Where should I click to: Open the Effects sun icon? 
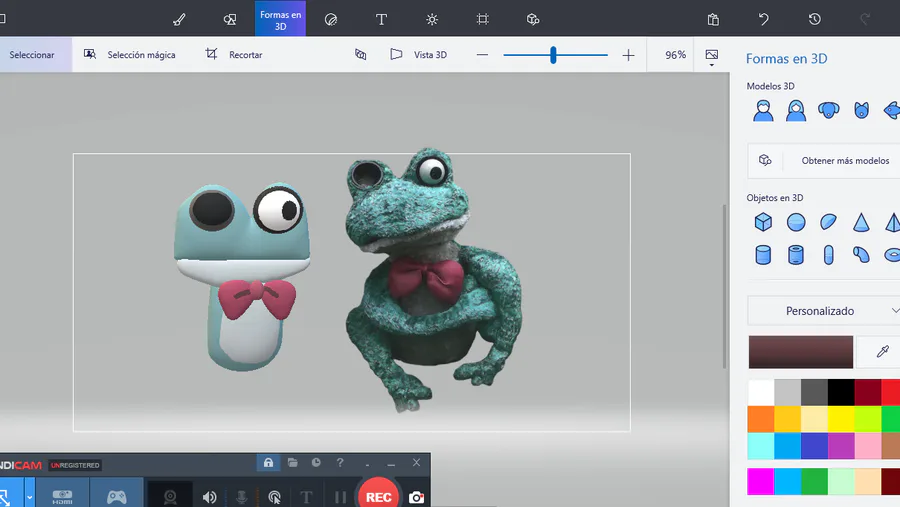click(432, 19)
